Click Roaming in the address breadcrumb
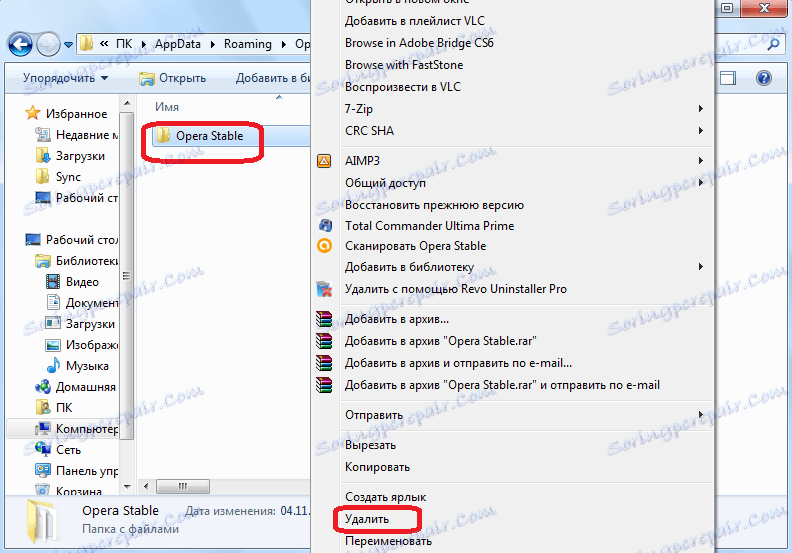792x553 pixels. (248, 44)
